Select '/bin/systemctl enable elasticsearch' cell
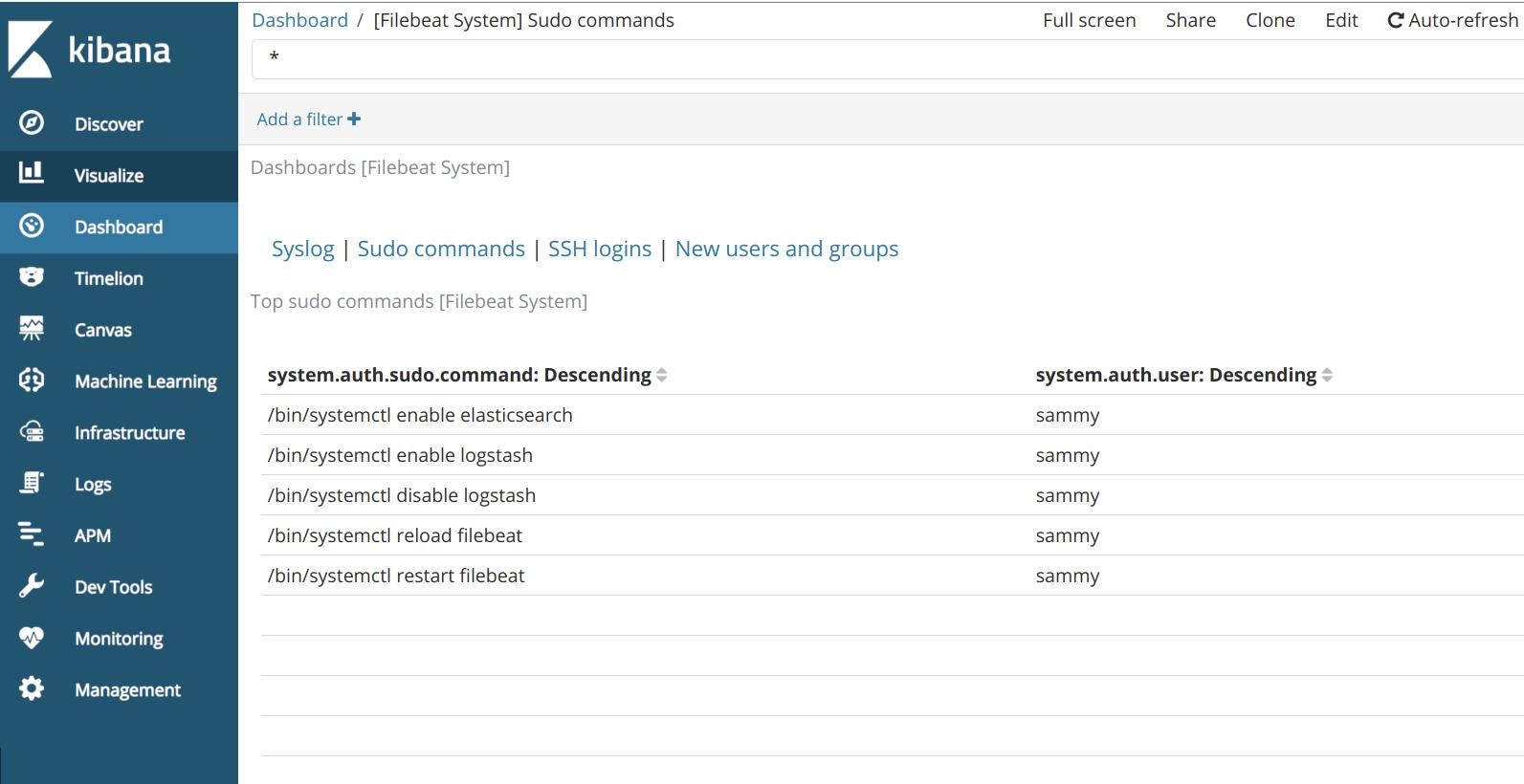 tap(420, 415)
